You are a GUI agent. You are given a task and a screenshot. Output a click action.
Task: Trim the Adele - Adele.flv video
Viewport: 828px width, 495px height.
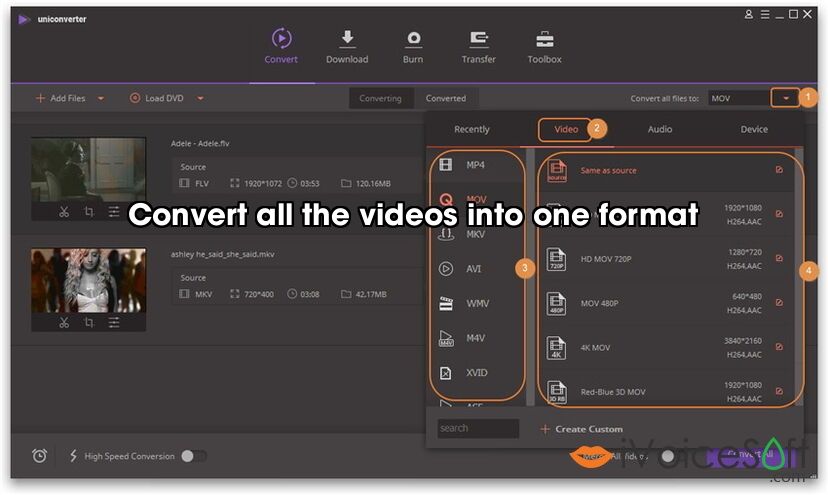(x=64, y=212)
